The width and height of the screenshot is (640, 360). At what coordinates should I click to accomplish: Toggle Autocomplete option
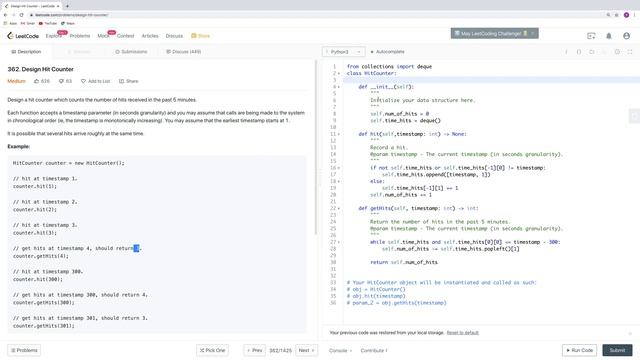[387, 52]
